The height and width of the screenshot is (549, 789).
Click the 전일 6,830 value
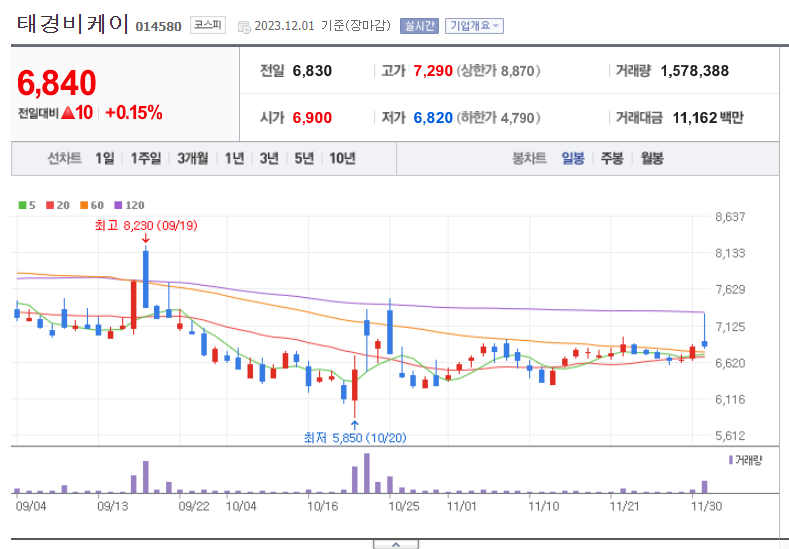coord(312,71)
